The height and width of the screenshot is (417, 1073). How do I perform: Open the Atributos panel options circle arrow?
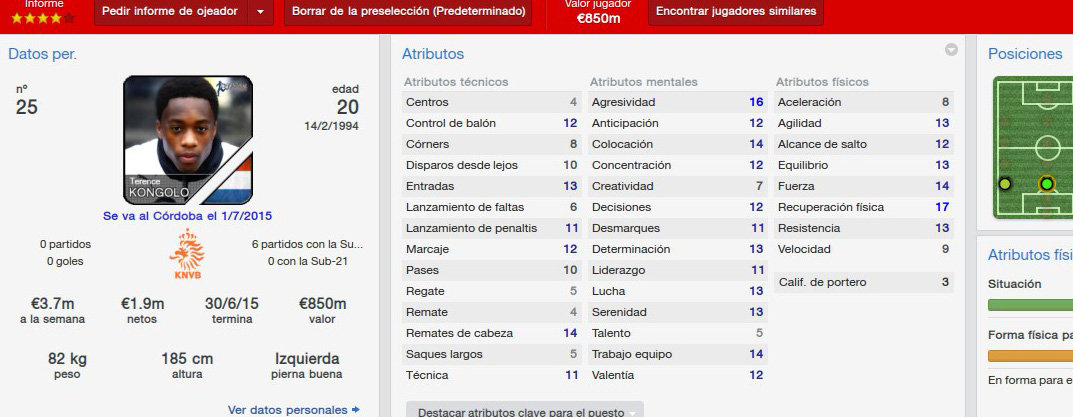[951, 49]
